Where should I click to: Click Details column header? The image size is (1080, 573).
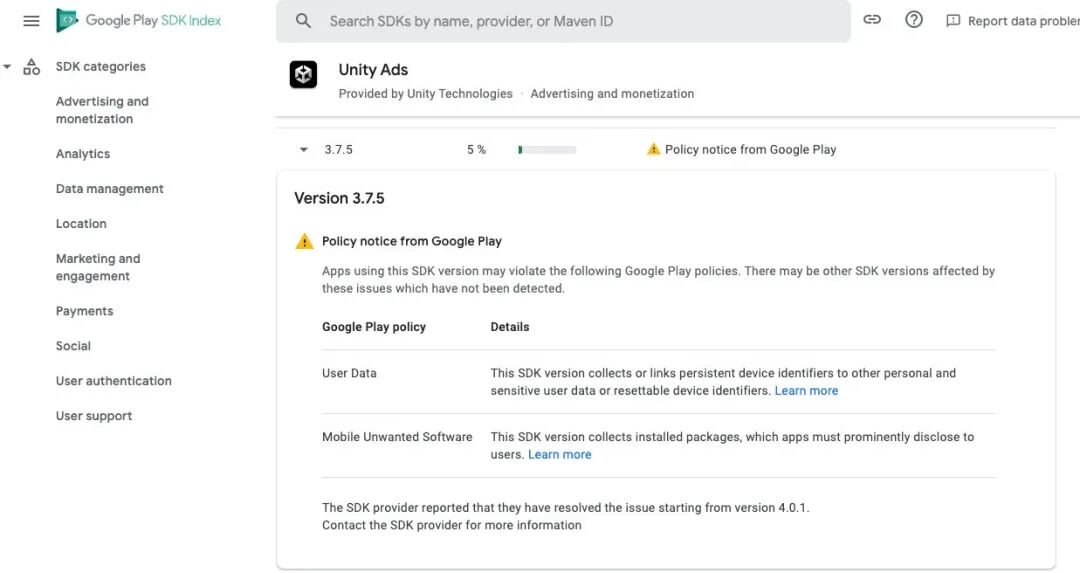[510, 327]
